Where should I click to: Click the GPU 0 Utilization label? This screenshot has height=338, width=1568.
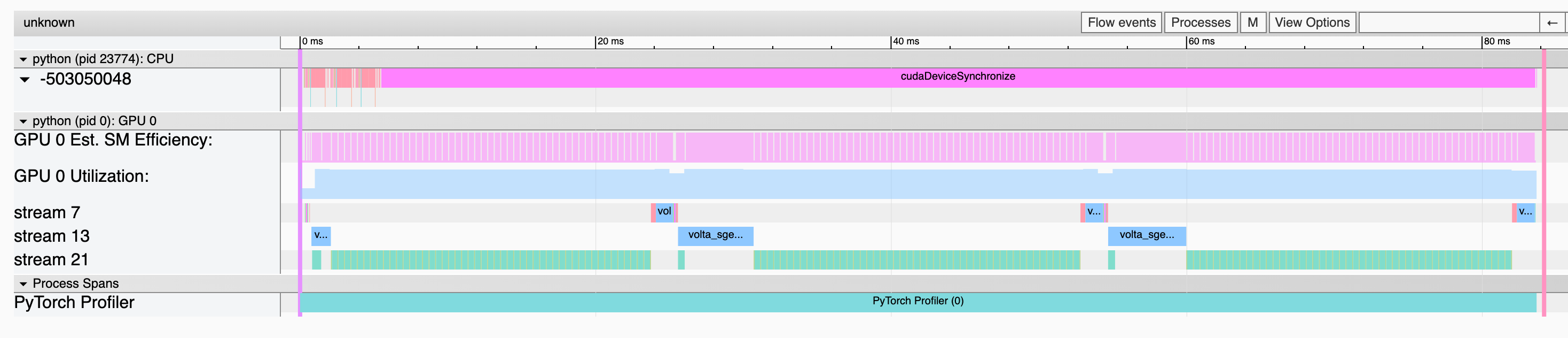tap(82, 176)
